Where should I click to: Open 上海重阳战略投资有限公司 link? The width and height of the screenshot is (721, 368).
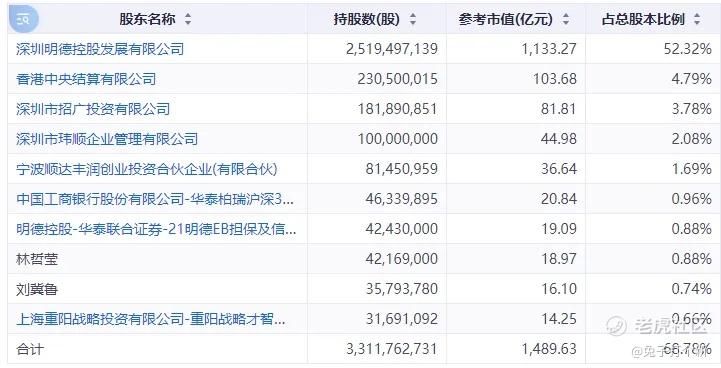click(x=150, y=318)
